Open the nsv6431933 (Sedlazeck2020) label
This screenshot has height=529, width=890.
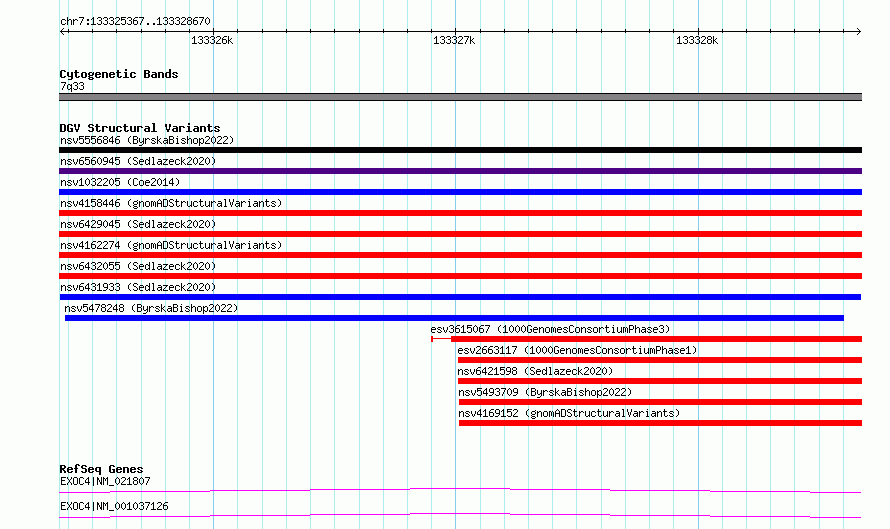138,287
